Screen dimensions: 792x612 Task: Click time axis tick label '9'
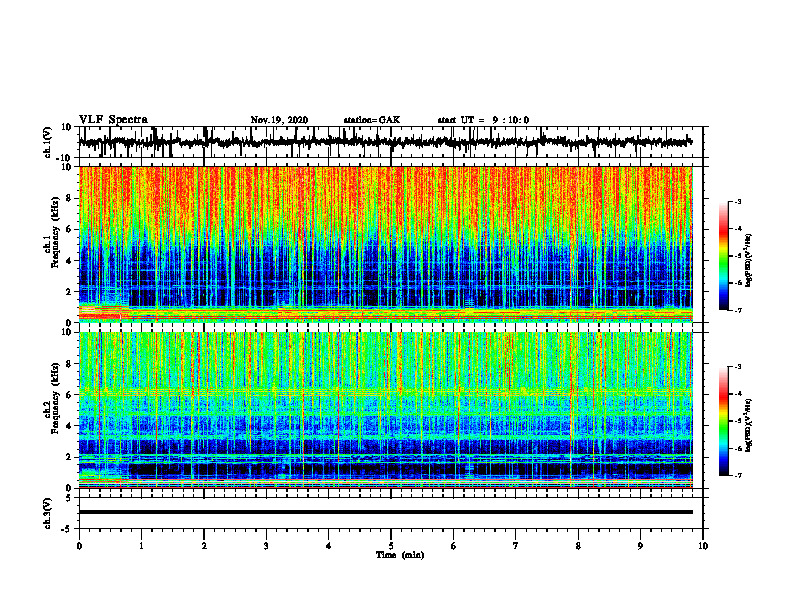640,546
